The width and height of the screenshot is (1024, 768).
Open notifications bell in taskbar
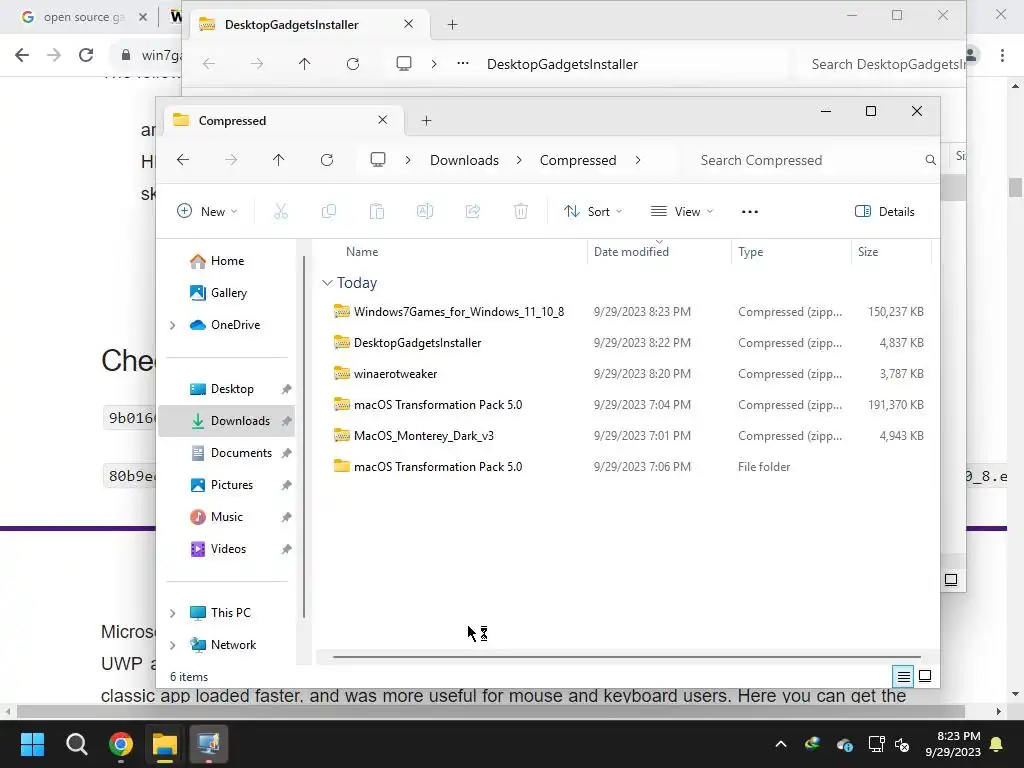click(997, 744)
